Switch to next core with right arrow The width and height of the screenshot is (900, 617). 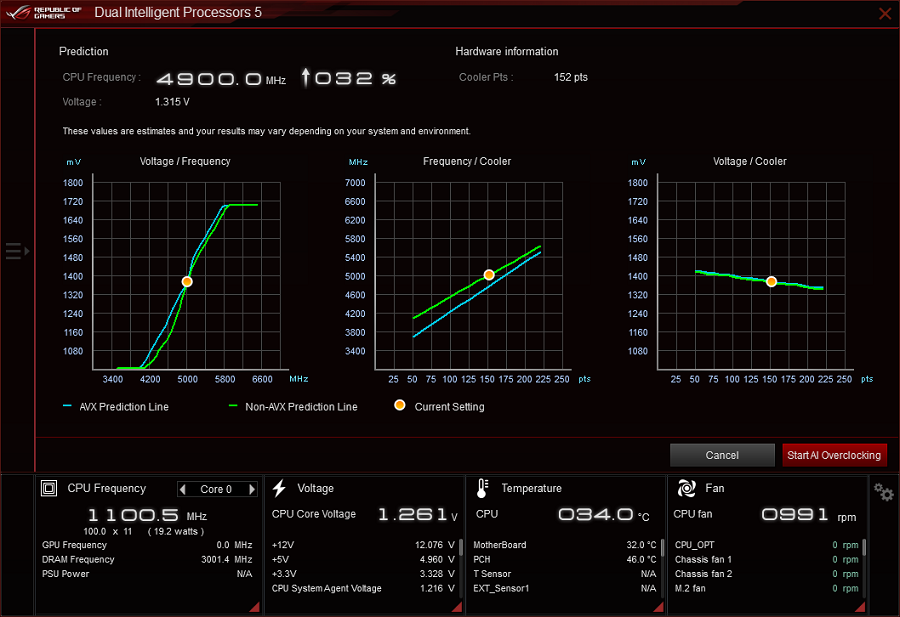coord(251,489)
